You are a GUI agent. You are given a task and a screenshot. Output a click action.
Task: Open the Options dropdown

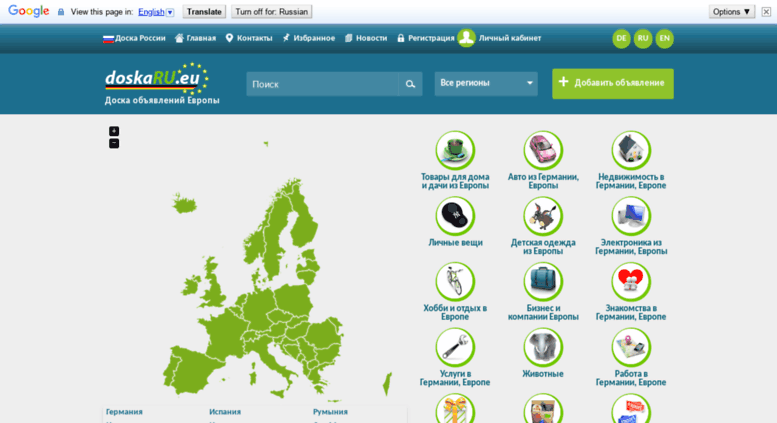731,11
